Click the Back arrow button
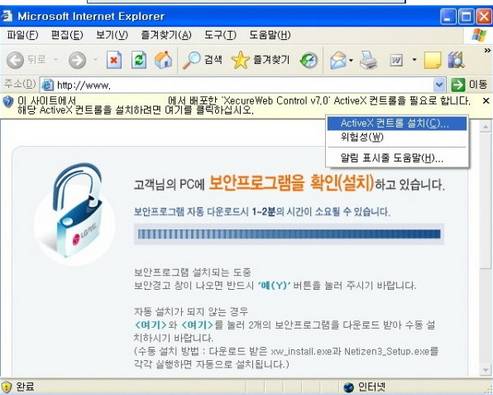Image resolution: width=493 pixels, height=395 pixels. pos(15,60)
